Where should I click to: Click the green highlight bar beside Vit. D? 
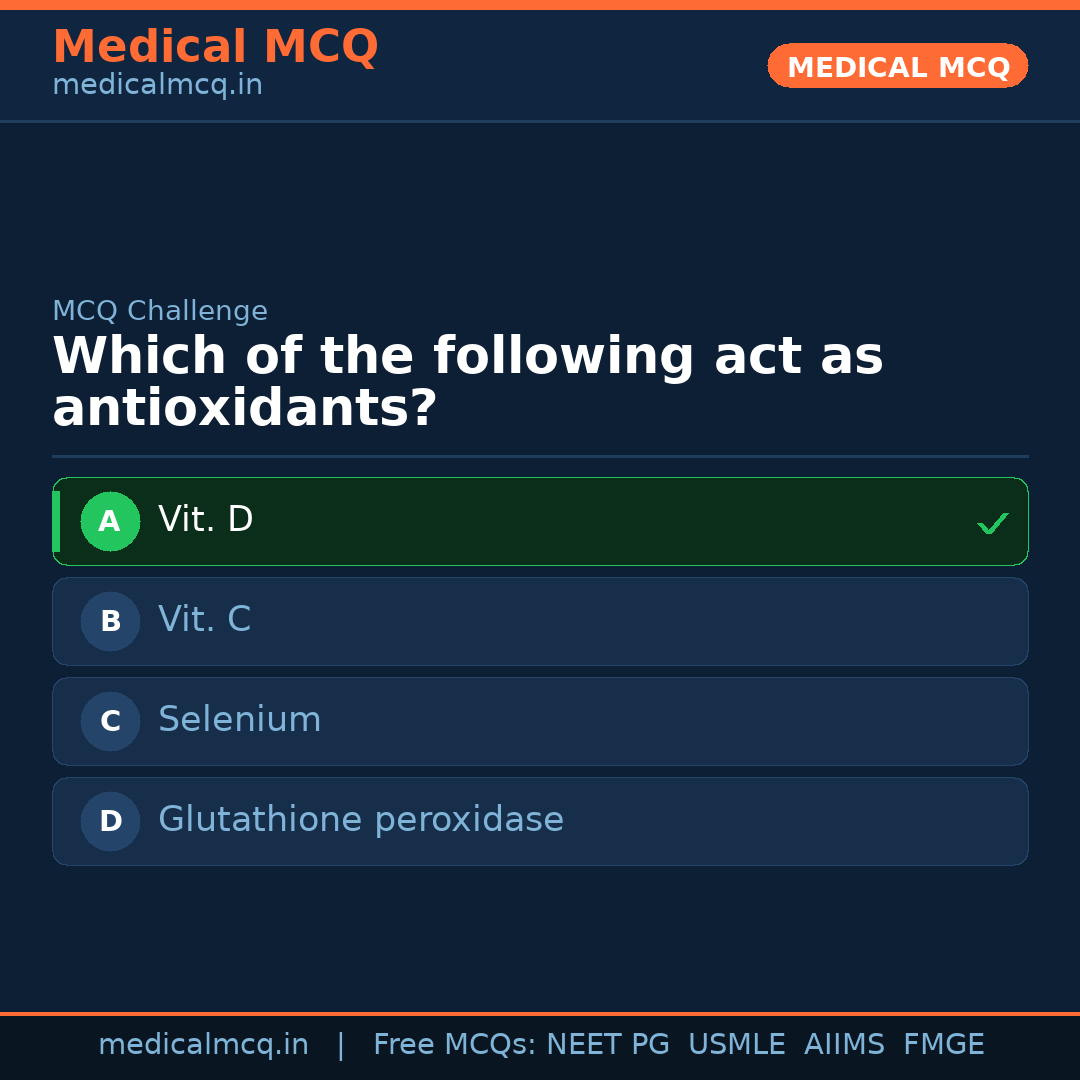(57, 521)
